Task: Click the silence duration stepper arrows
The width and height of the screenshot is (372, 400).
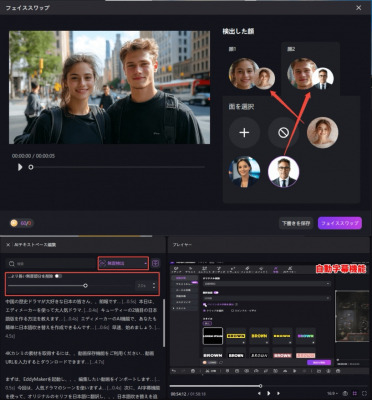Action: [154, 286]
